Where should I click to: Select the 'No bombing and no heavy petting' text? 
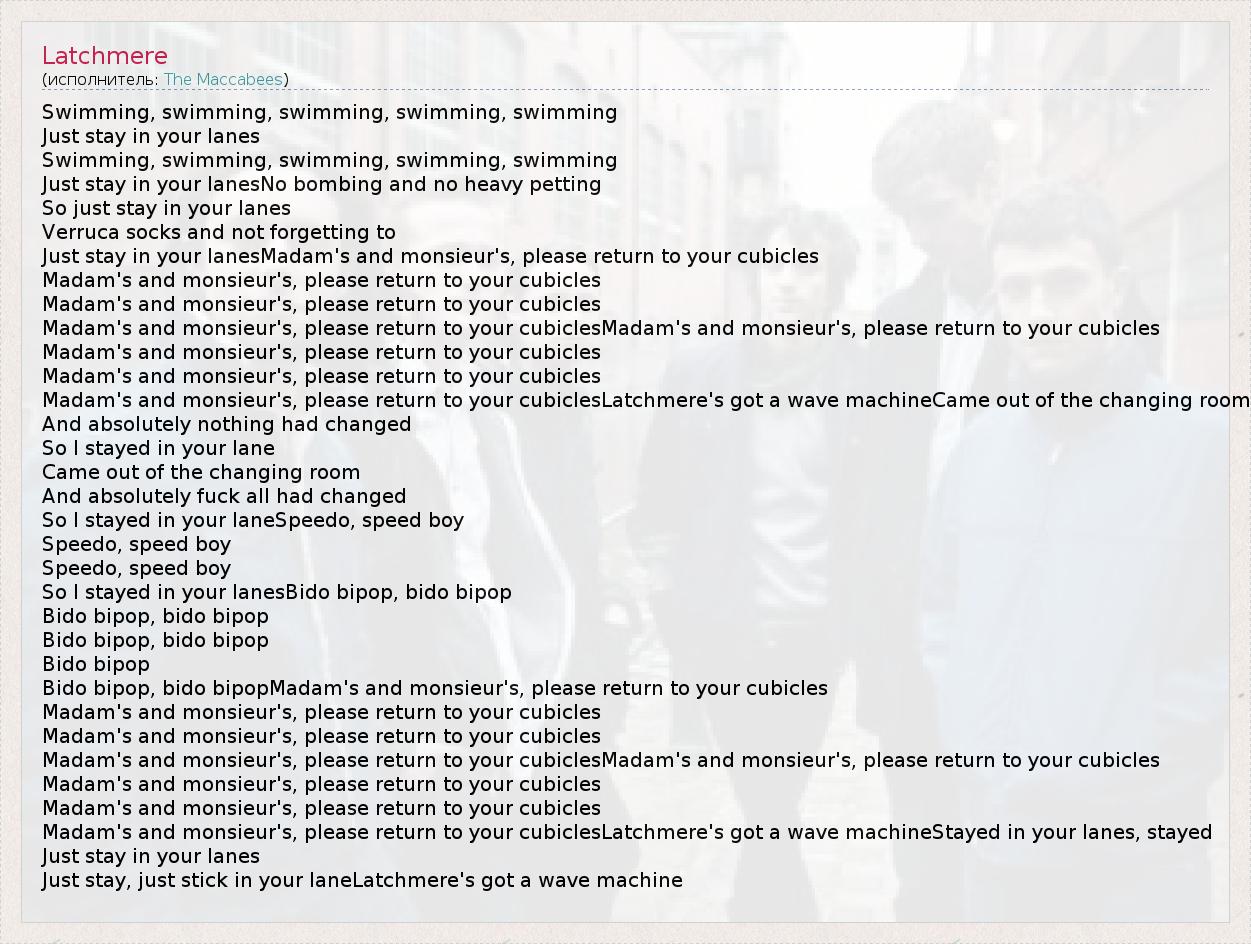432,184
